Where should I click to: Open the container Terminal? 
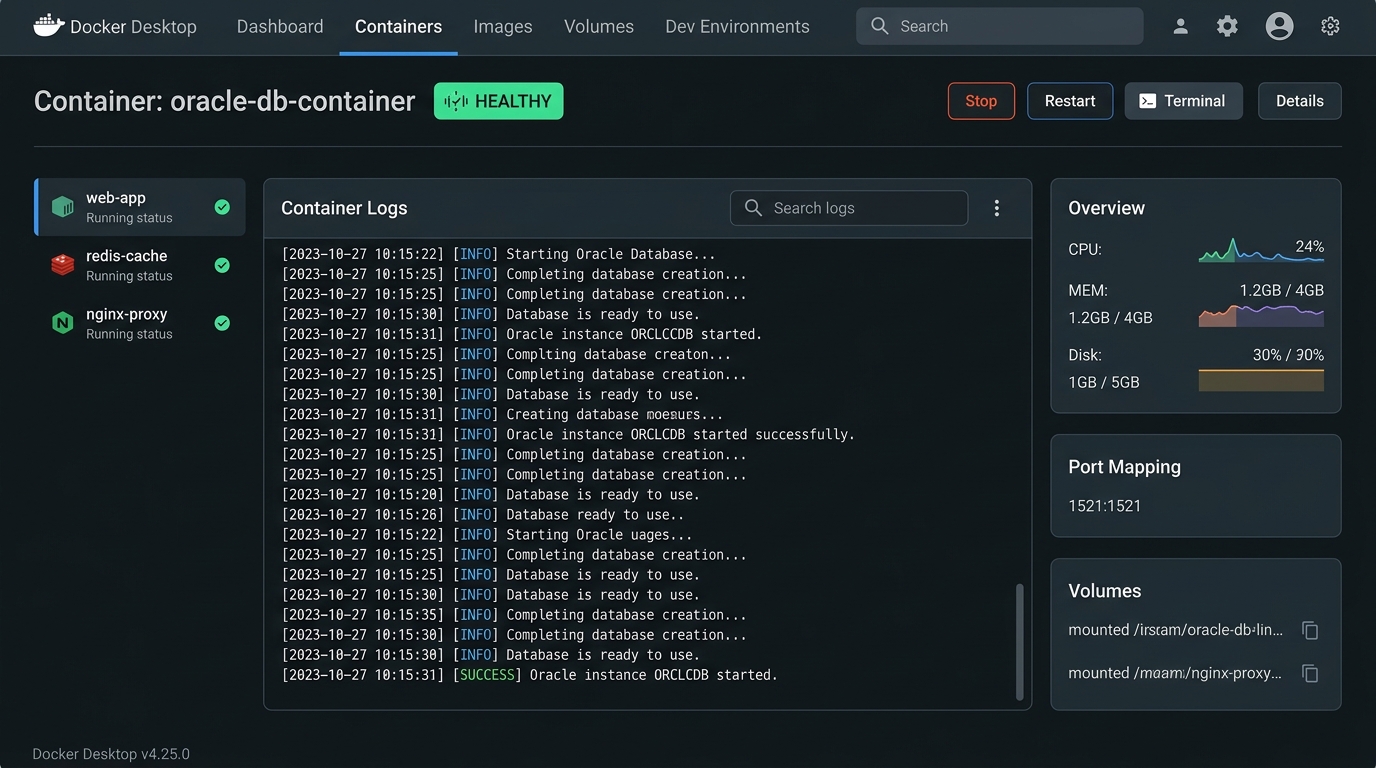1183,101
